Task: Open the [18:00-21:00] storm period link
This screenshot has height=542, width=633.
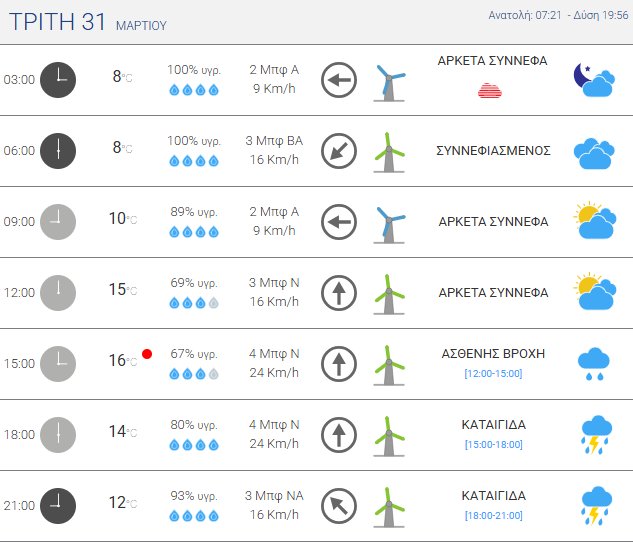Action: coord(493,516)
